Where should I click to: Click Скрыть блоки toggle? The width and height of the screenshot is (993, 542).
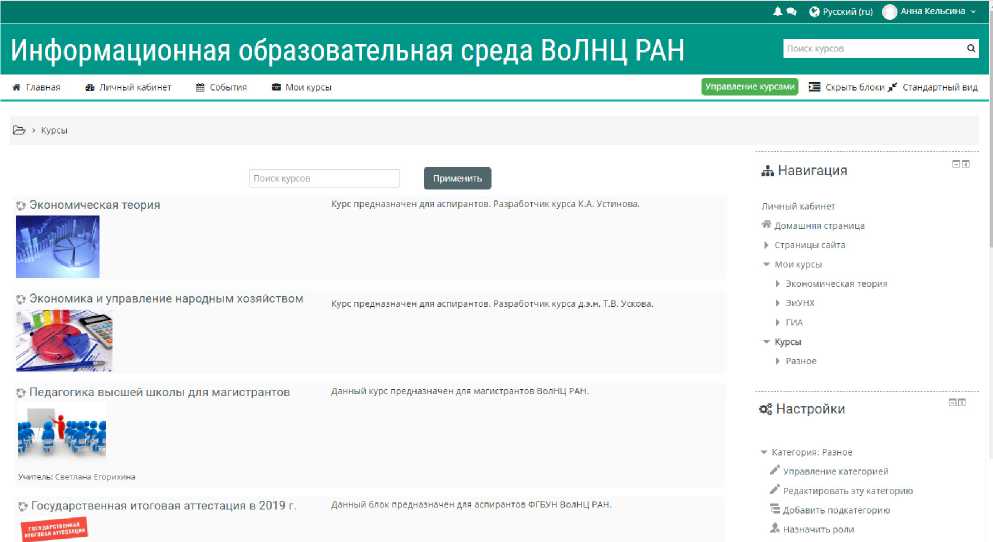pos(846,87)
